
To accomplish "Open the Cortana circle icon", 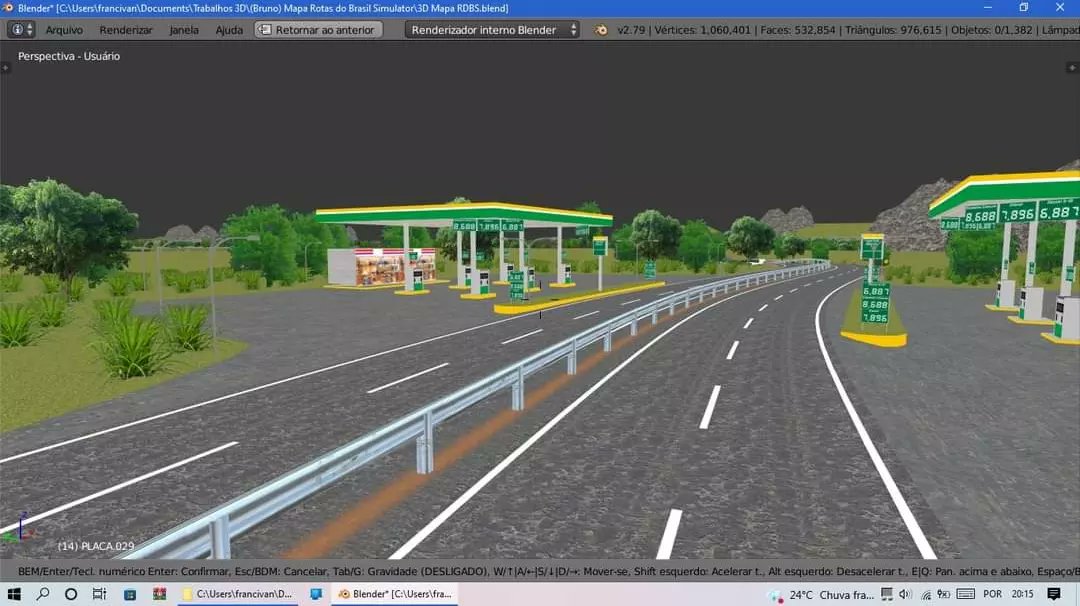I will coord(71,594).
